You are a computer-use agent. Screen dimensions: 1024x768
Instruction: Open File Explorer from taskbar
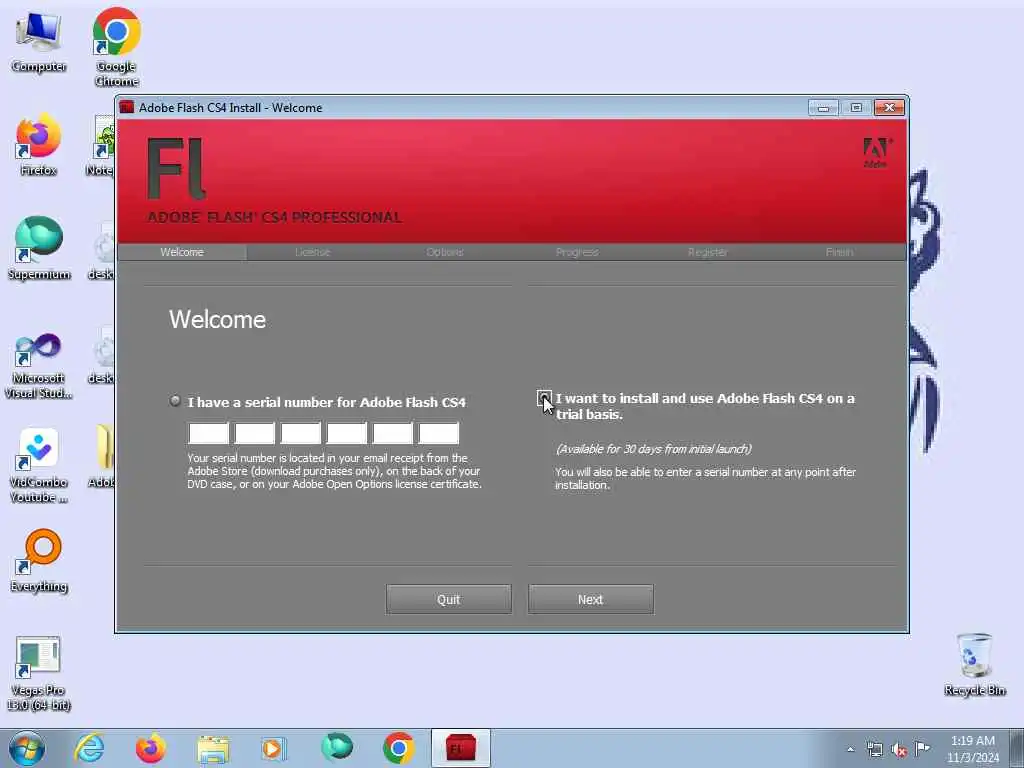[x=213, y=748]
